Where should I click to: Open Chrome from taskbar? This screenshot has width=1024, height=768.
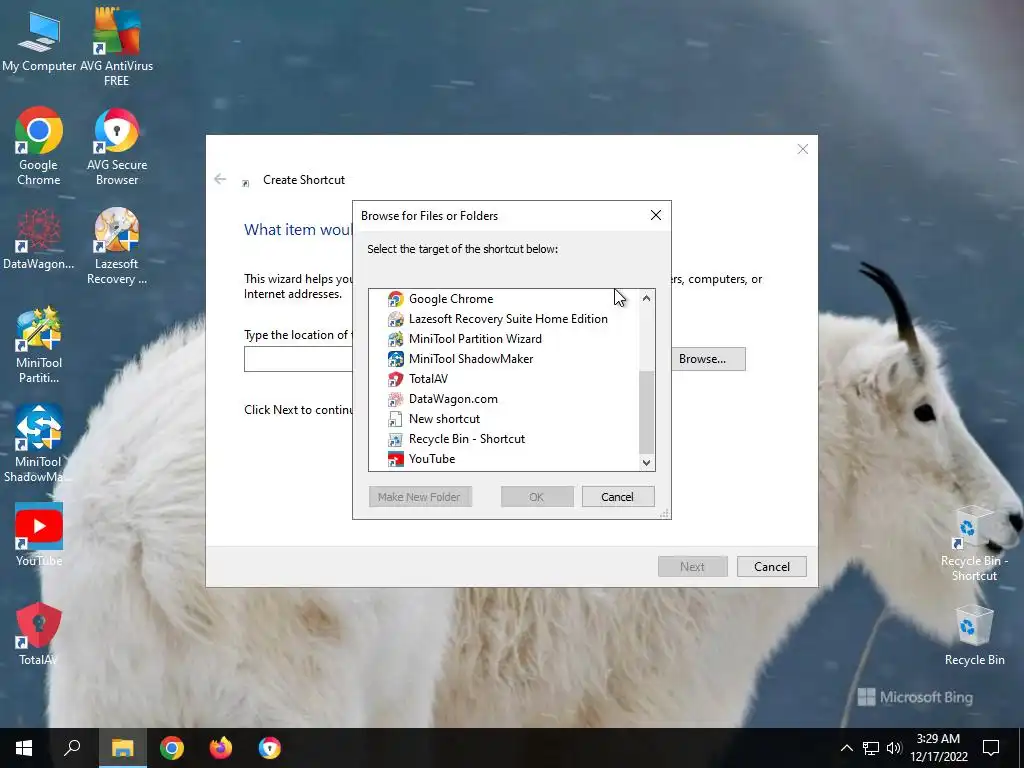[172, 748]
